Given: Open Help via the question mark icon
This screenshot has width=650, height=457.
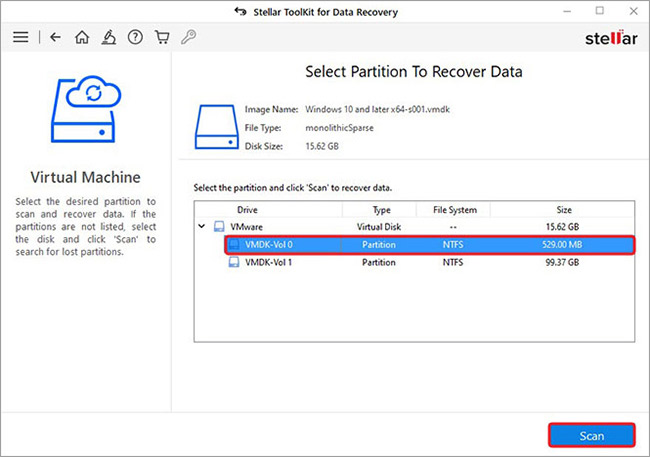Looking at the screenshot, I should [x=135, y=37].
